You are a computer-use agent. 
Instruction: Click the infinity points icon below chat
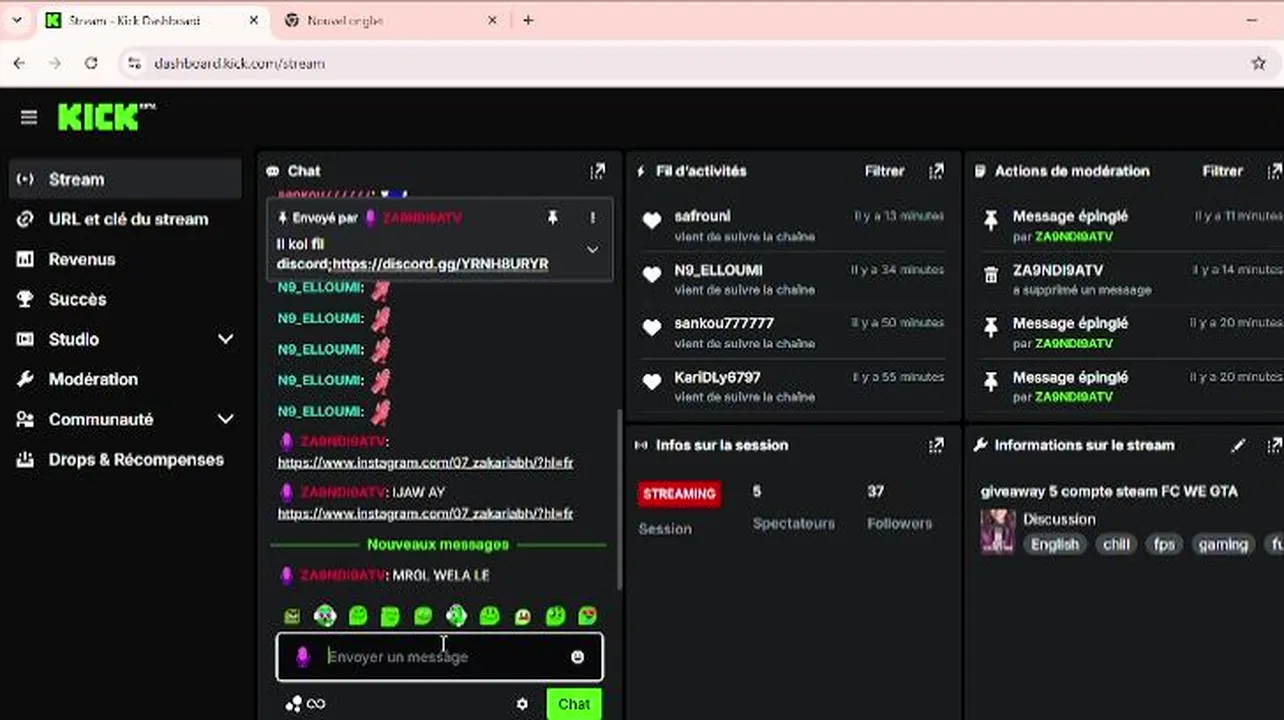pyautogui.click(x=305, y=704)
